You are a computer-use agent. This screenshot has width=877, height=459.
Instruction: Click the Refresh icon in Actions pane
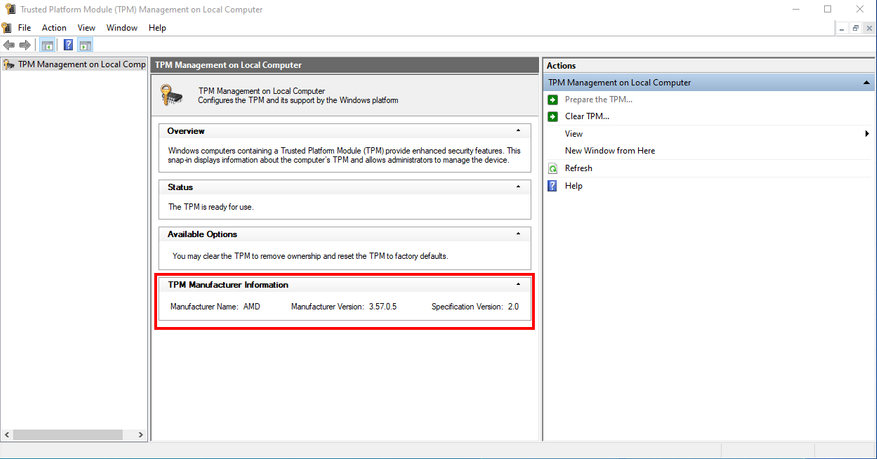[x=553, y=168]
